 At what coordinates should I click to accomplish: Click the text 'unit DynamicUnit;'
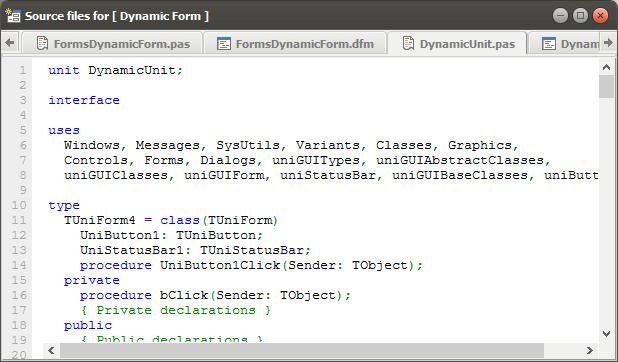tap(115, 70)
